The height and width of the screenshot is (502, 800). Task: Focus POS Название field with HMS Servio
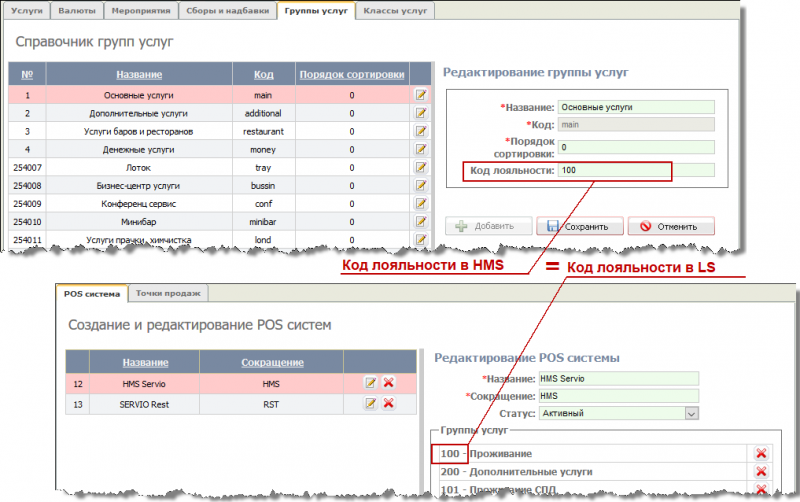click(619, 379)
